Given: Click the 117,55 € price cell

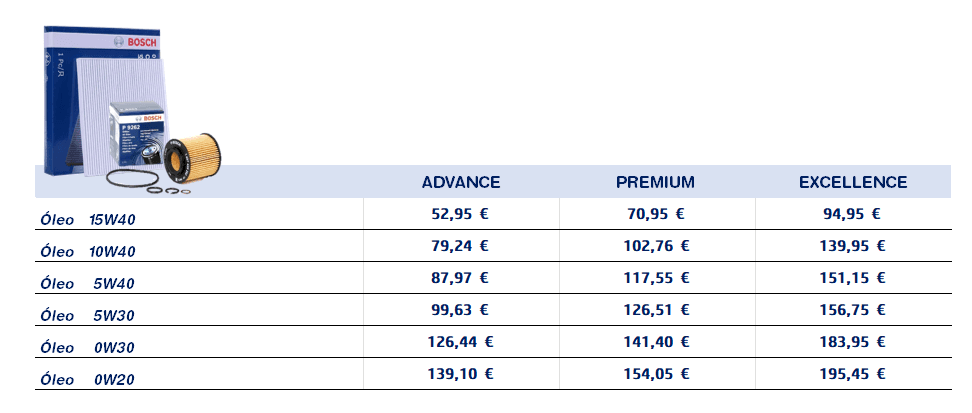Looking at the screenshot, I should (655, 277).
